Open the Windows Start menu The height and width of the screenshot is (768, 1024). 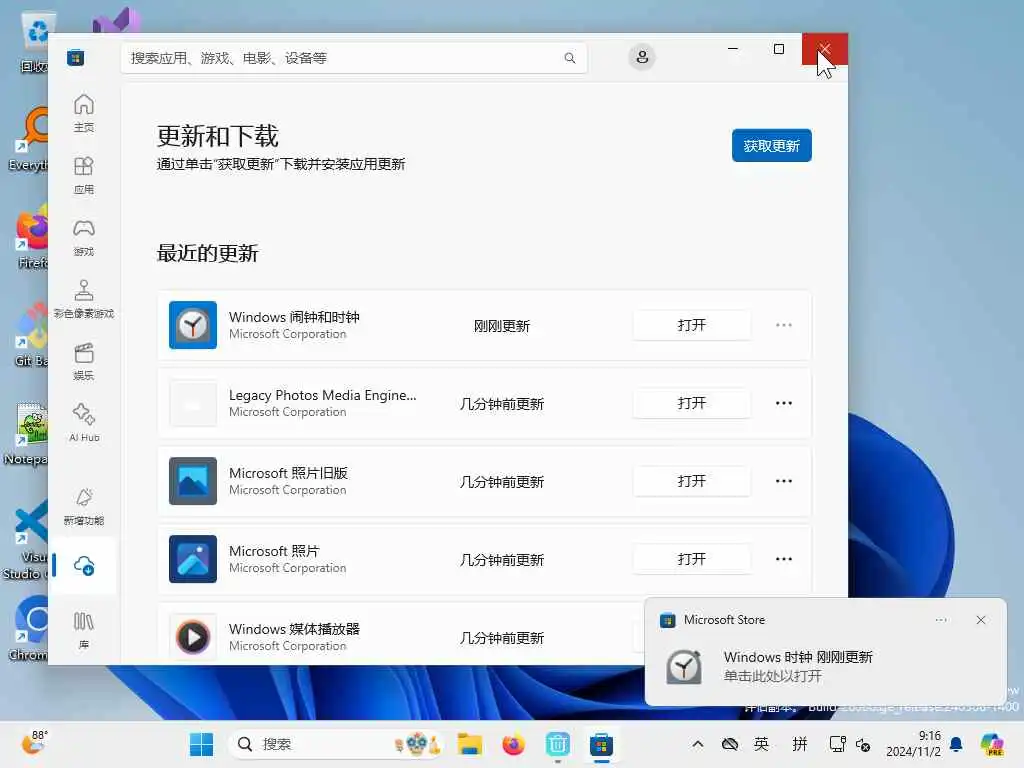201,744
